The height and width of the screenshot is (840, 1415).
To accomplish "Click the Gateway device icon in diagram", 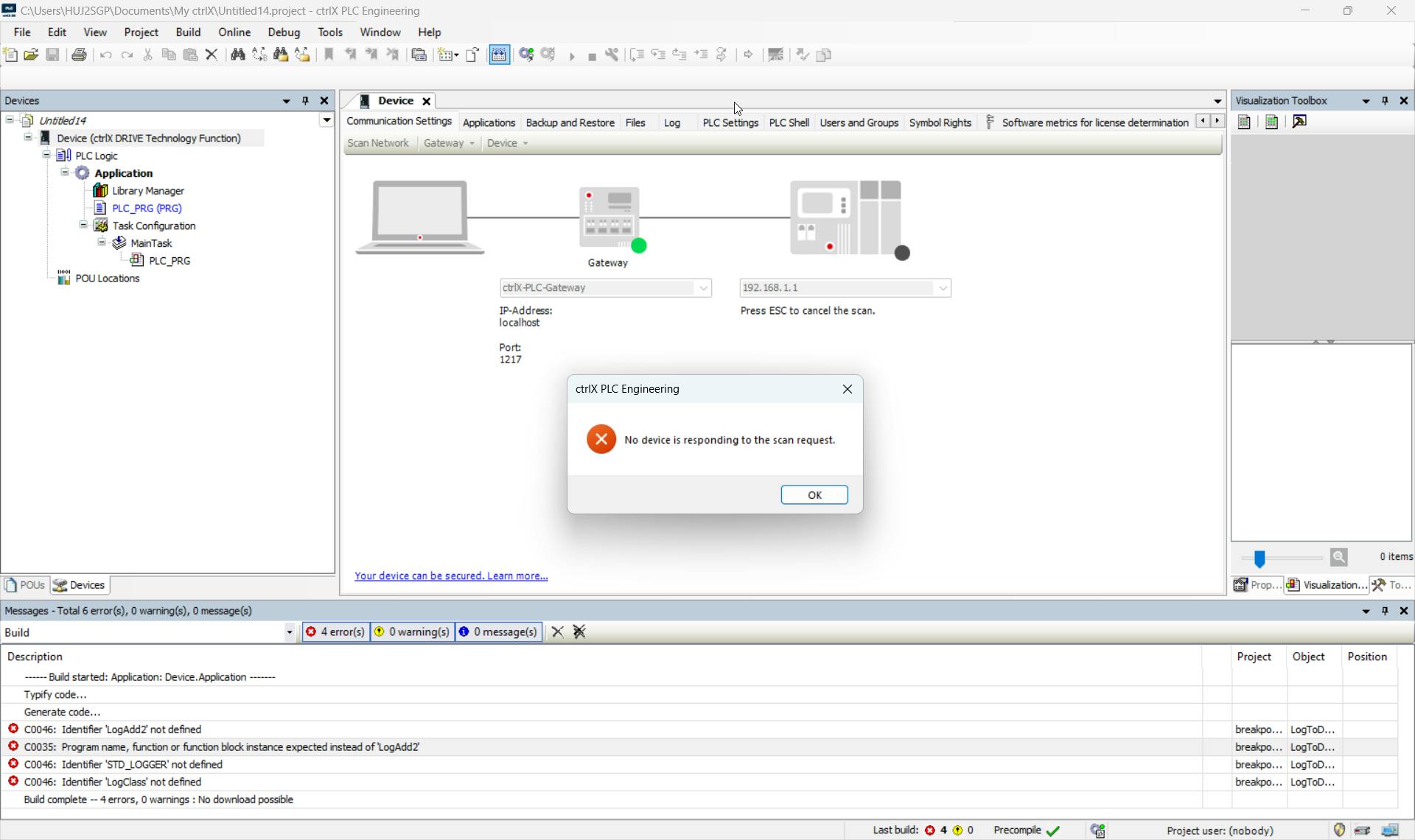I will (x=609, y=218).
